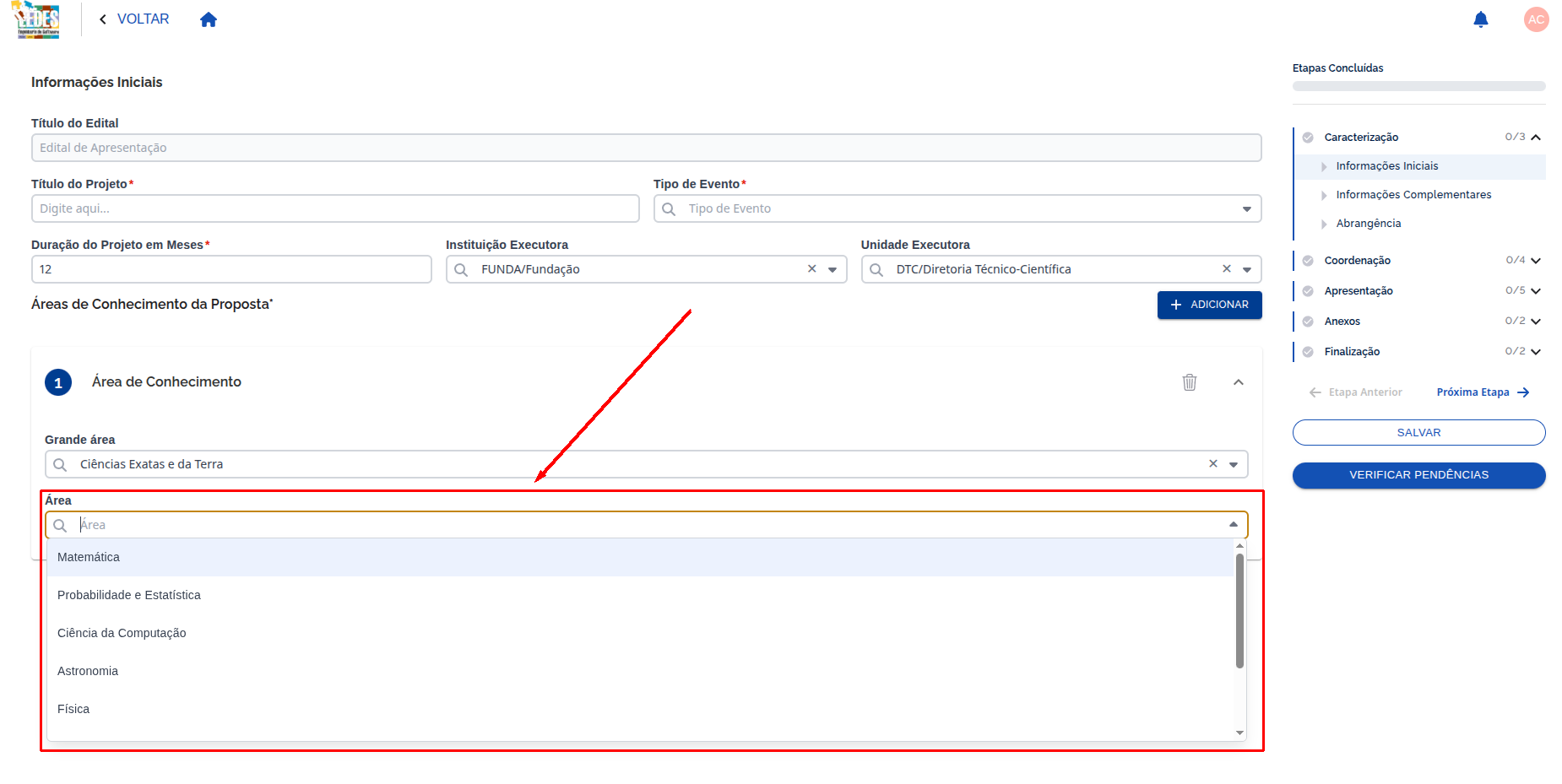Expand the Coordenação section

[1536, 261]
